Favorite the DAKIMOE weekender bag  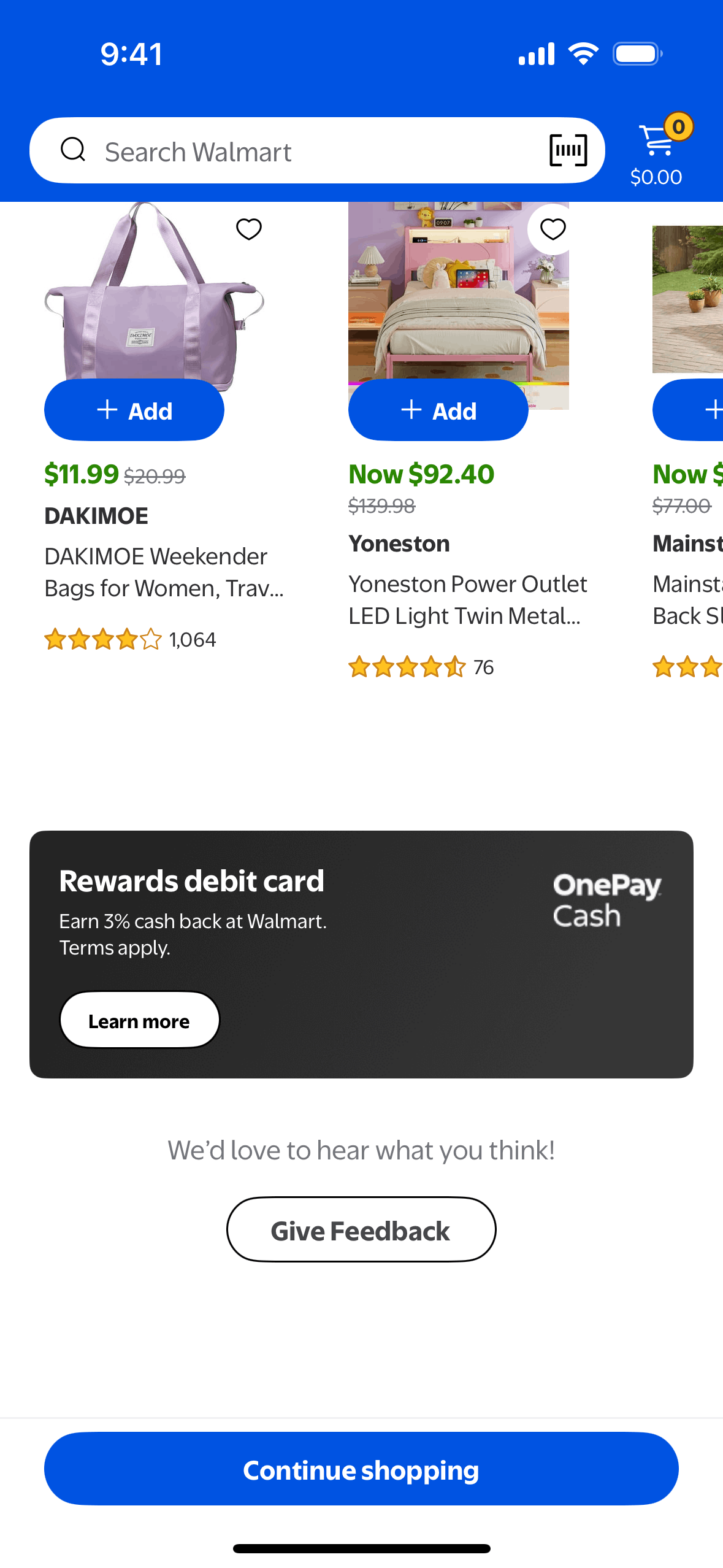pos(249,229)
